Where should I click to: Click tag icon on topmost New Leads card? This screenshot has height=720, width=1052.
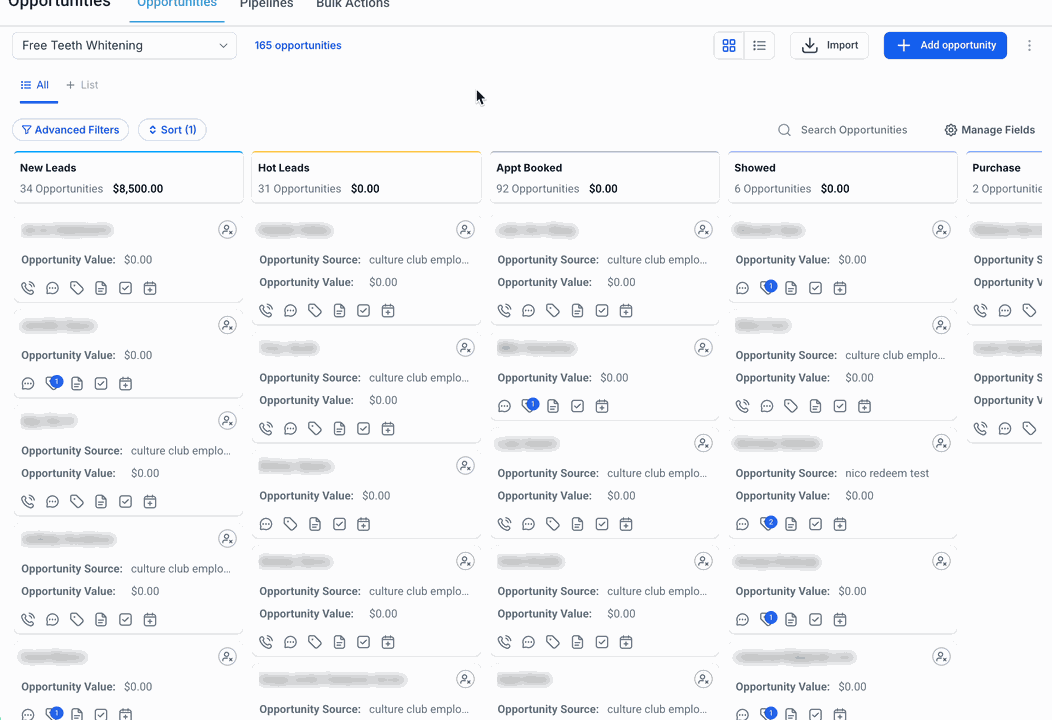tap(77, 289)
